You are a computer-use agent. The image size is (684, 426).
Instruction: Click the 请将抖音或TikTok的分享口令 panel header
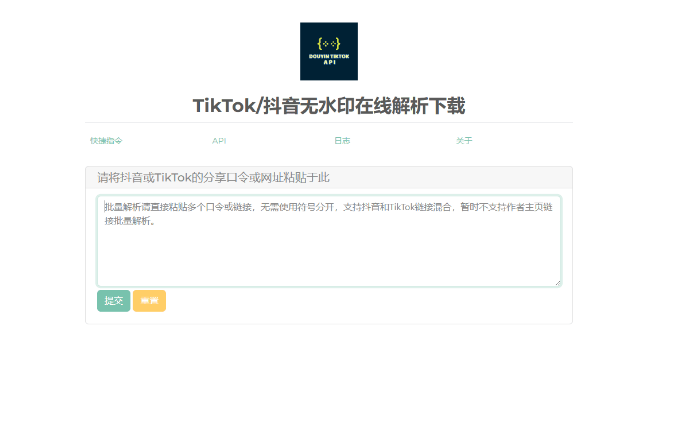tap(213, 178)
